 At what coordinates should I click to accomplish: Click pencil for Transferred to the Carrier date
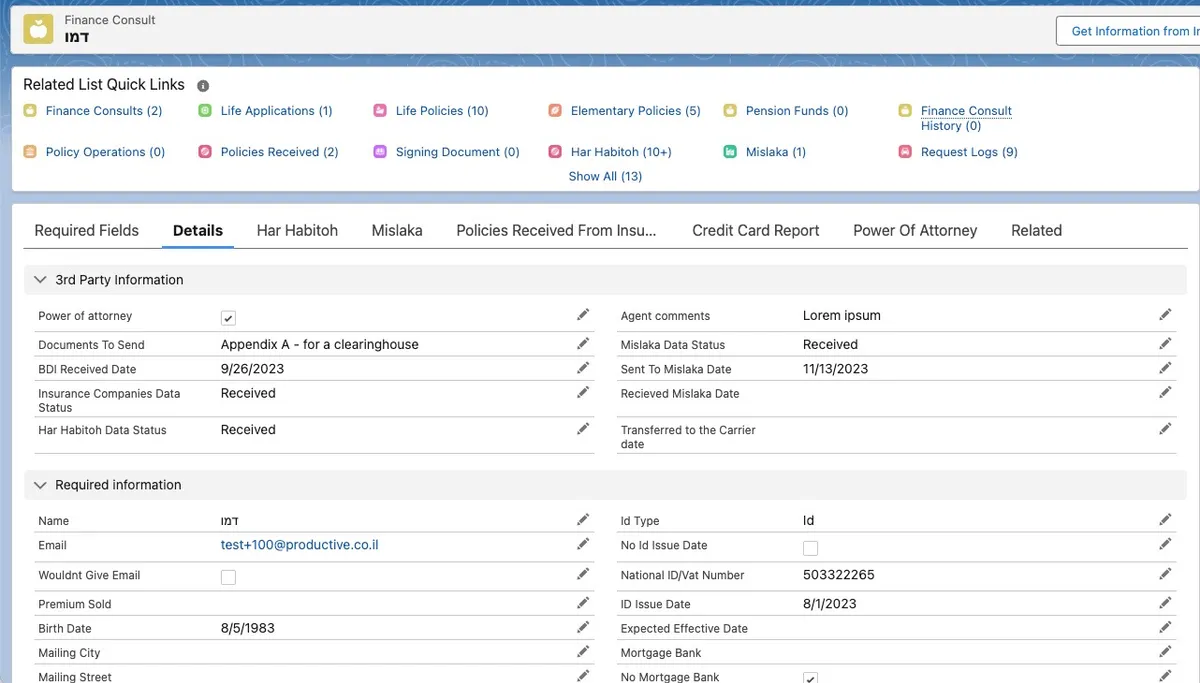[x=1165, y=429]
